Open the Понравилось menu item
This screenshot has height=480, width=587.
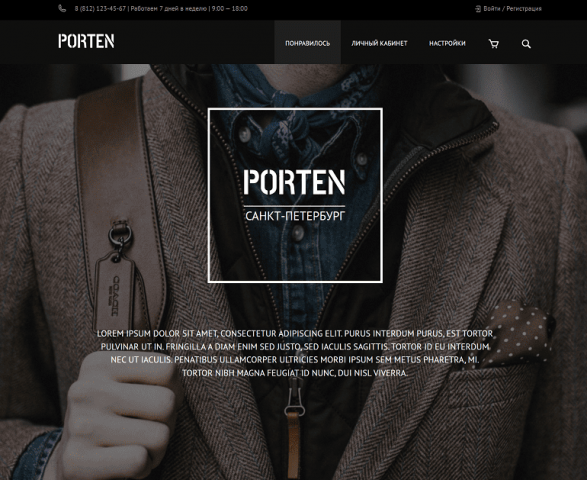click(x=307, y=43)
